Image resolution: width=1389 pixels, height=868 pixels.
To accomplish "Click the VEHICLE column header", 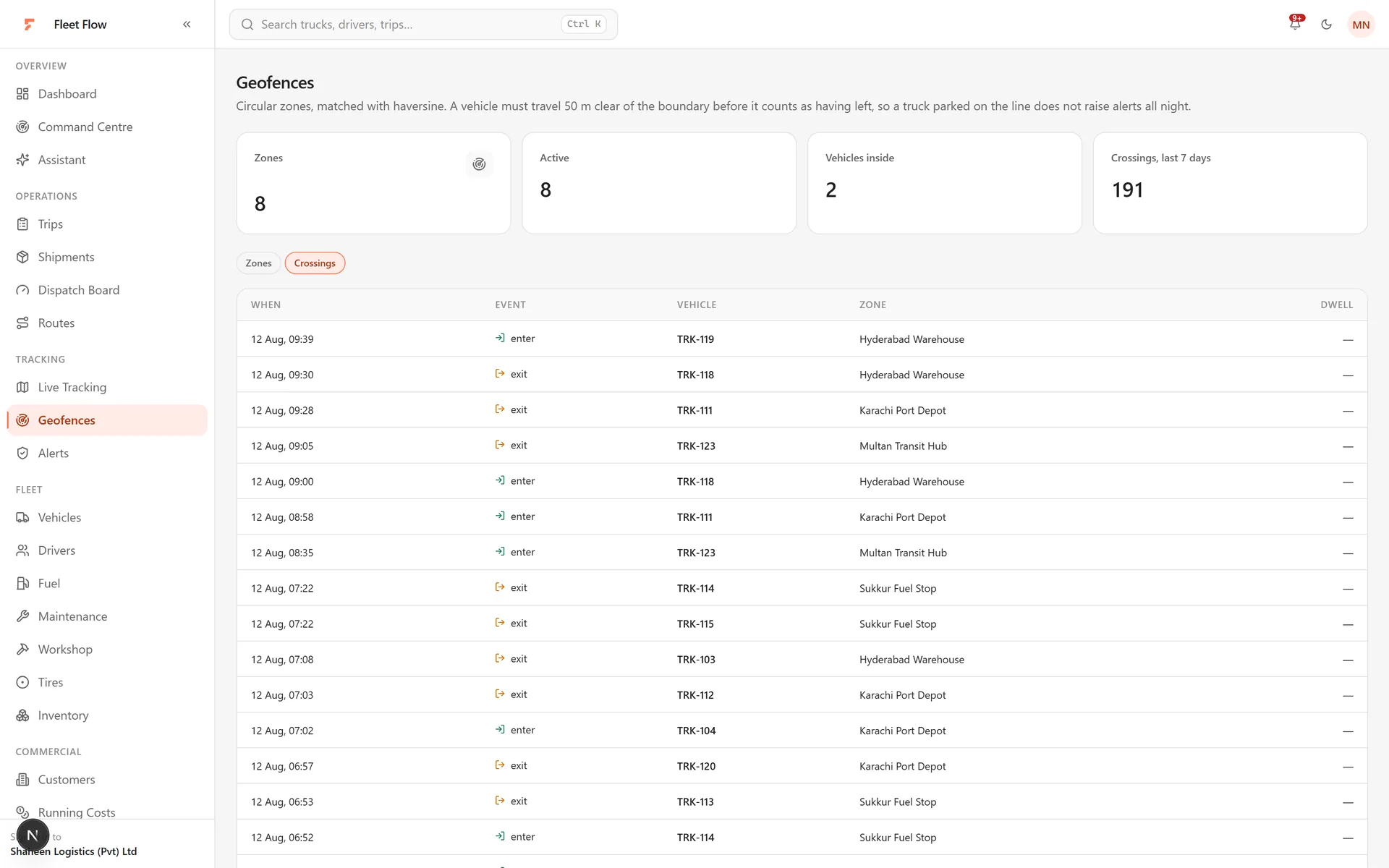I will point(697,305).
